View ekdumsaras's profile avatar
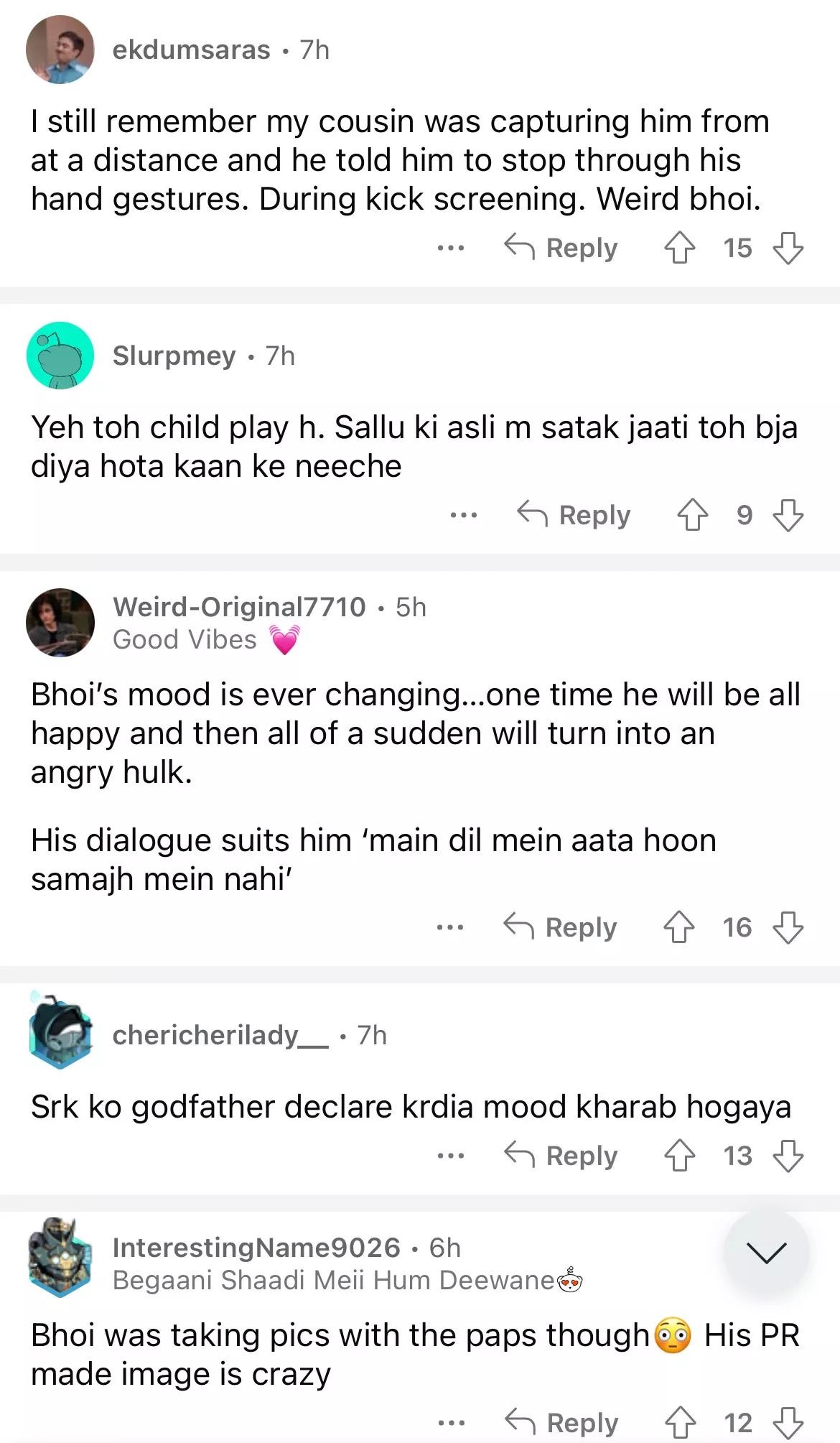Screen dimensions: 840x1443 pyautogui.click(x=60, y=50)
